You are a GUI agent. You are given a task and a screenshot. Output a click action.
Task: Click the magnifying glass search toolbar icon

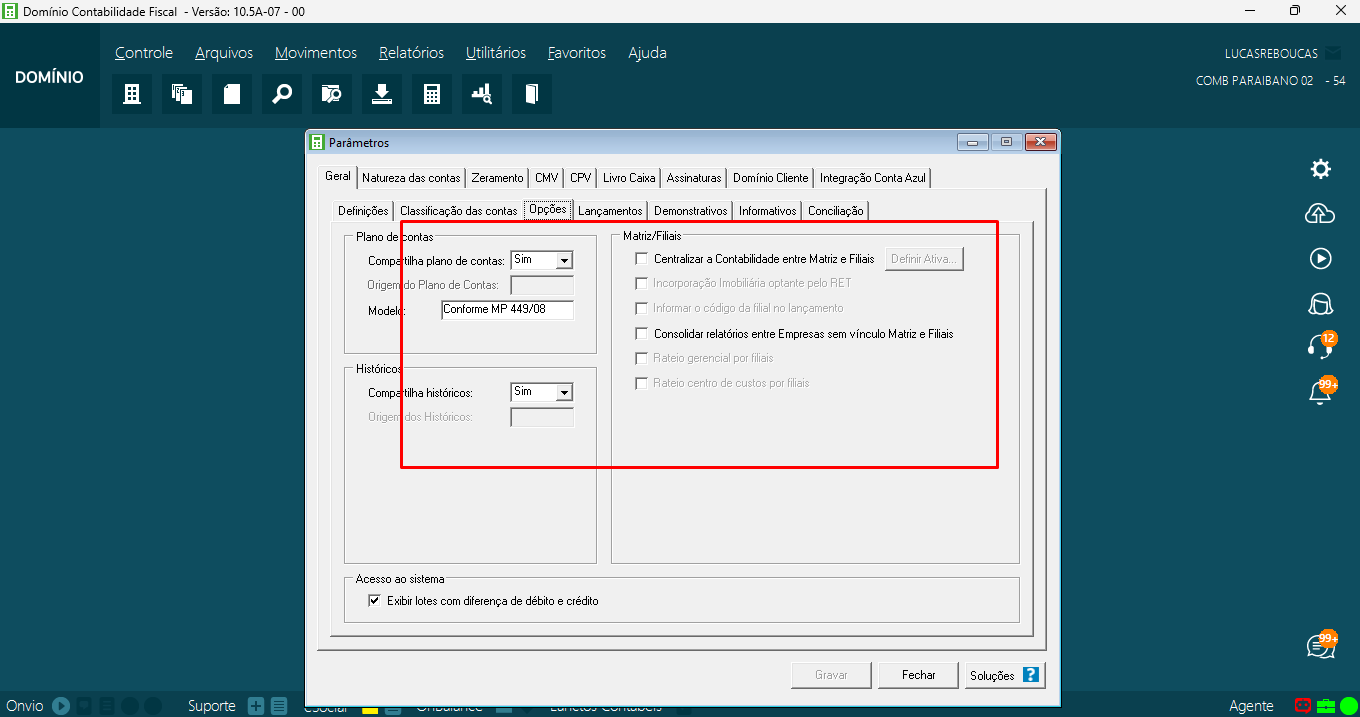coord(282,94)
